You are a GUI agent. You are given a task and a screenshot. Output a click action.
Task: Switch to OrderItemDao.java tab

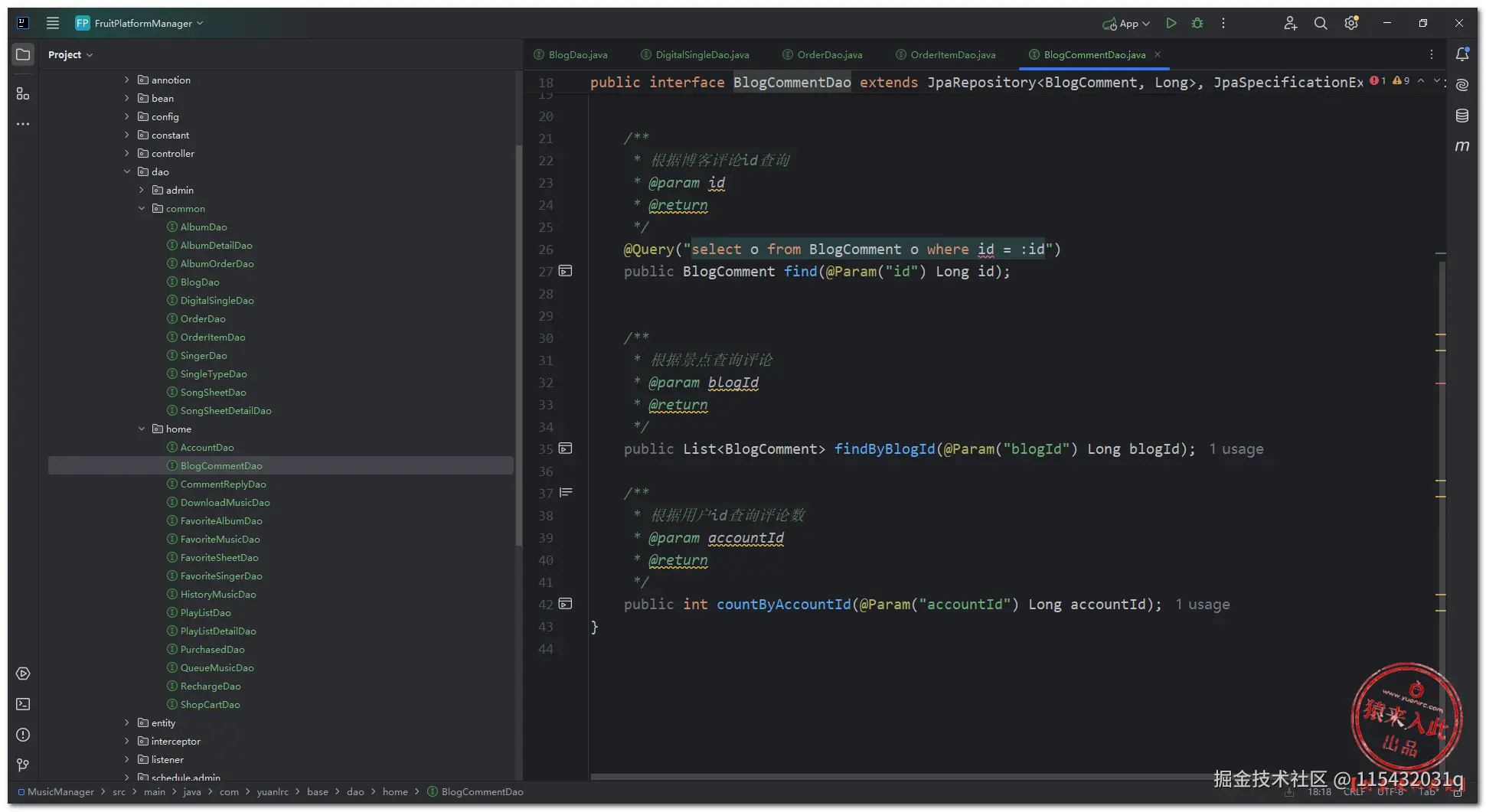(x=946, y=54)
